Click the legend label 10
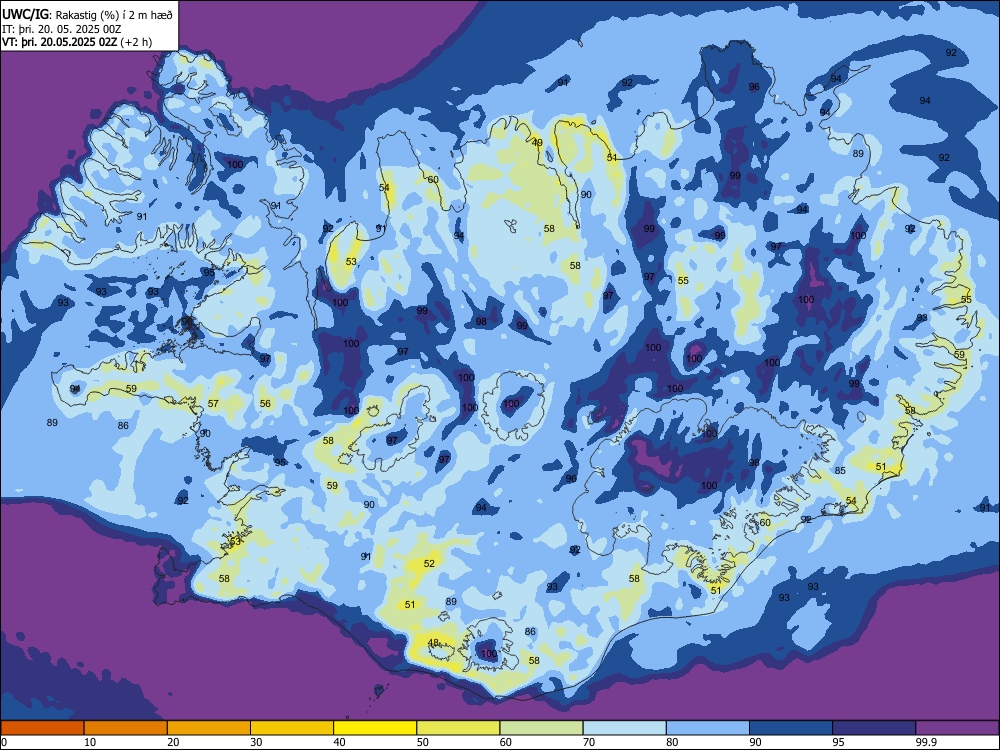Viewport: 1000px width, 750px height. pyautogui.click(x=91, y=742)
